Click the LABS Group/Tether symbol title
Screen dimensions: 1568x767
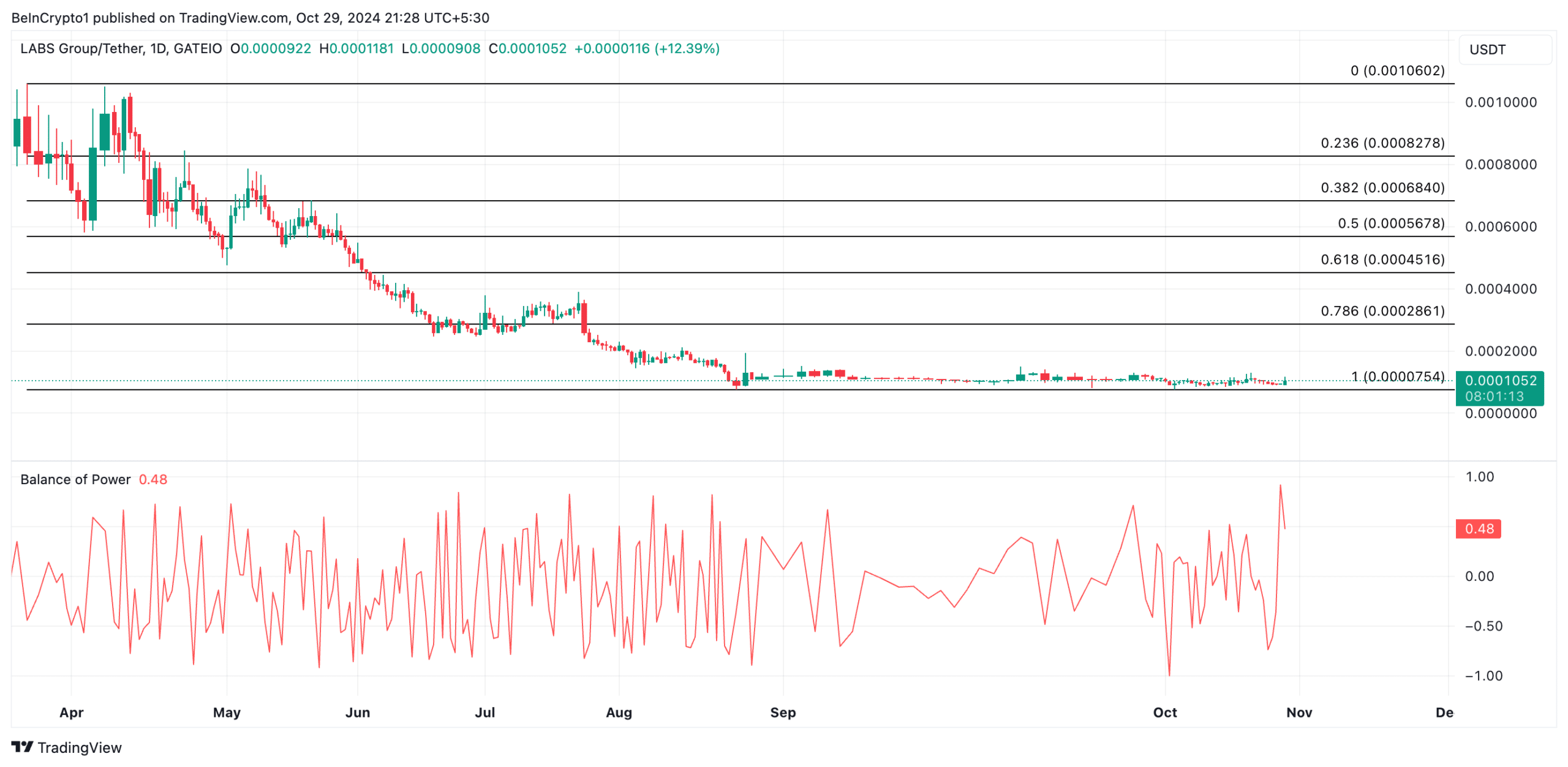click(121, 48)
